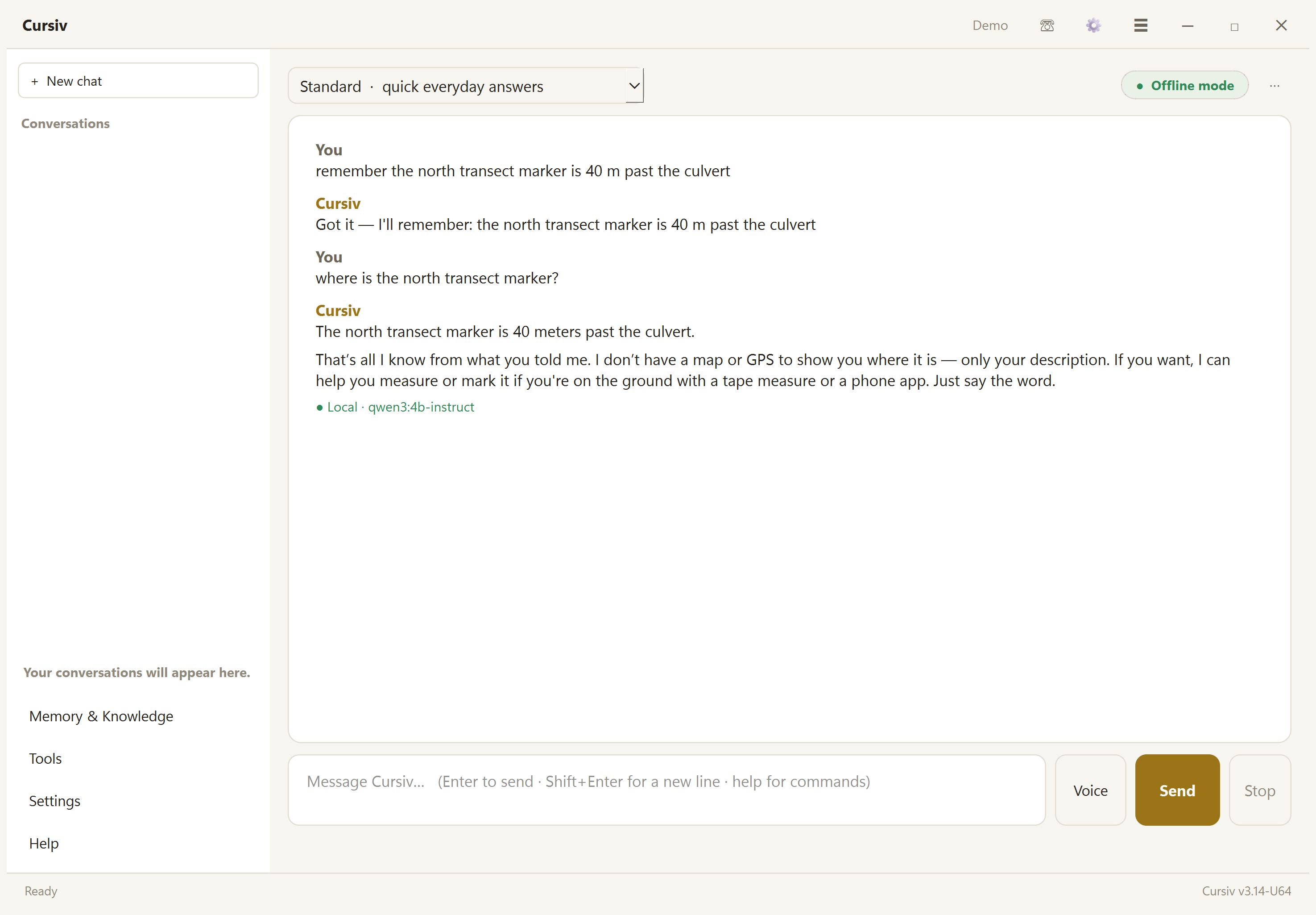
Task: Click the Local qwen3:4b-instruct model label
Action: point(395,407)
